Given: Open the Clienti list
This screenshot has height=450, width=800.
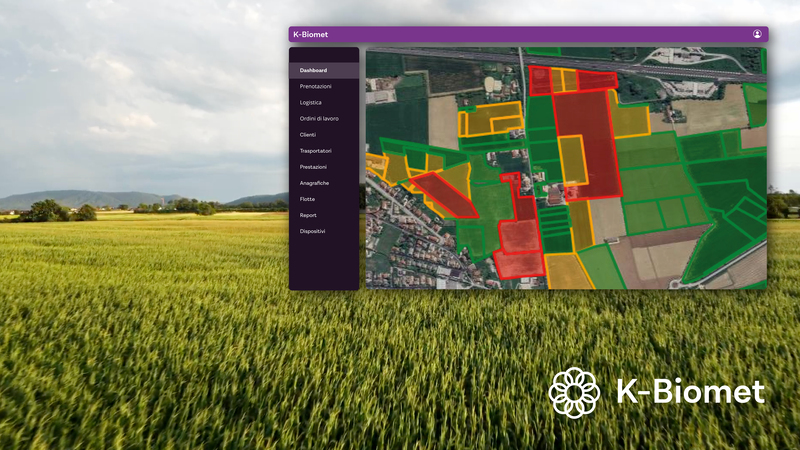Looking at the screenshot, I should pos(308,134).
